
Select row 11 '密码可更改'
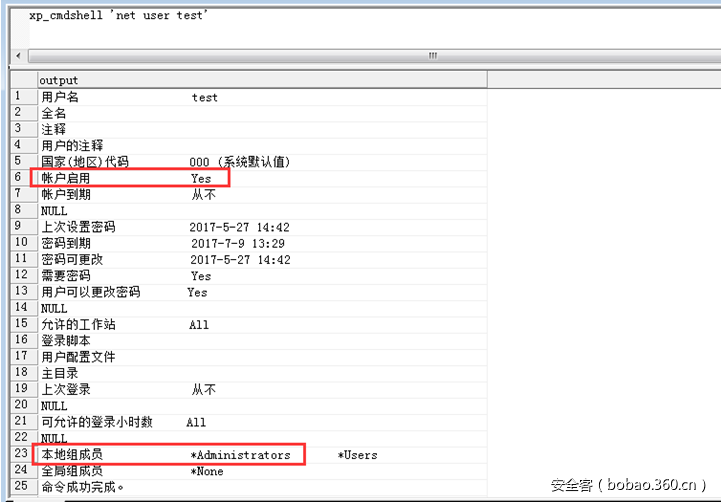262,259
